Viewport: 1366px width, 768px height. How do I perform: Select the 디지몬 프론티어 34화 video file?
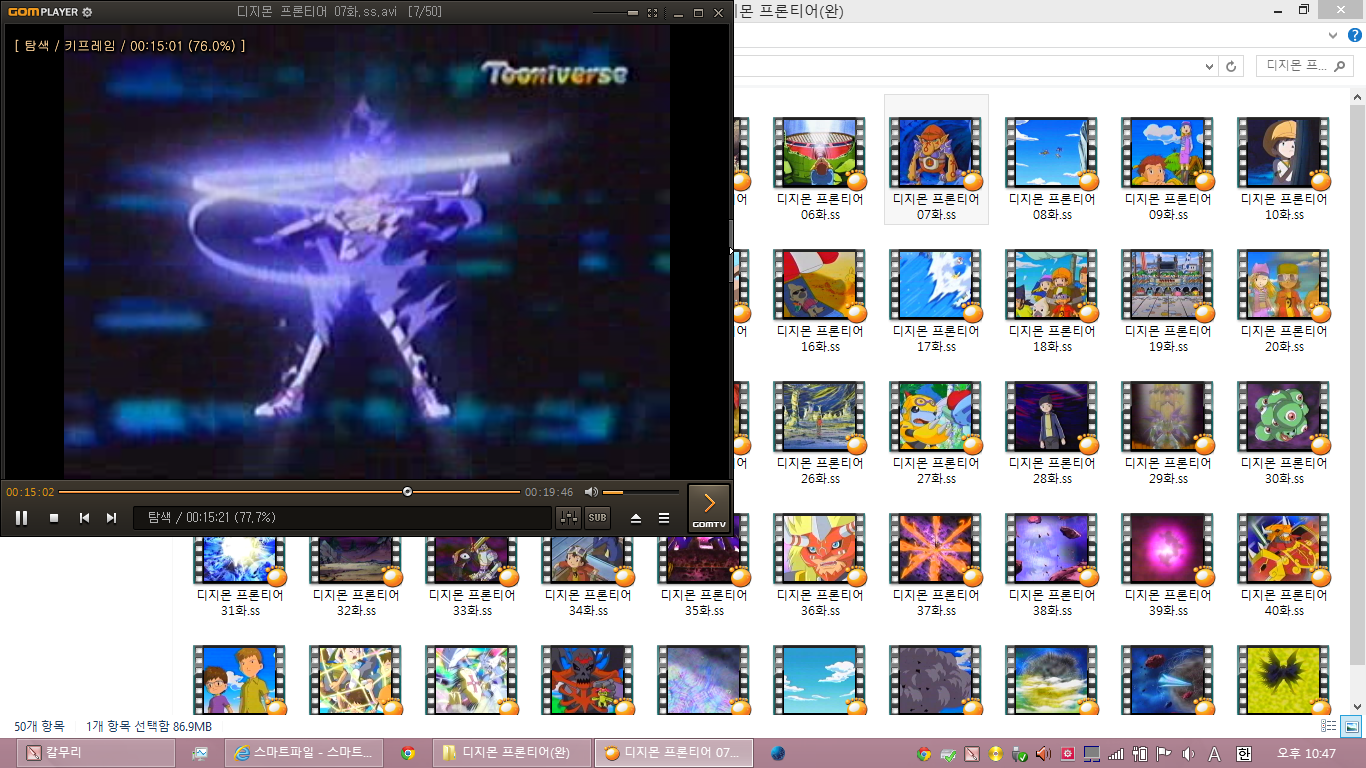588,575
